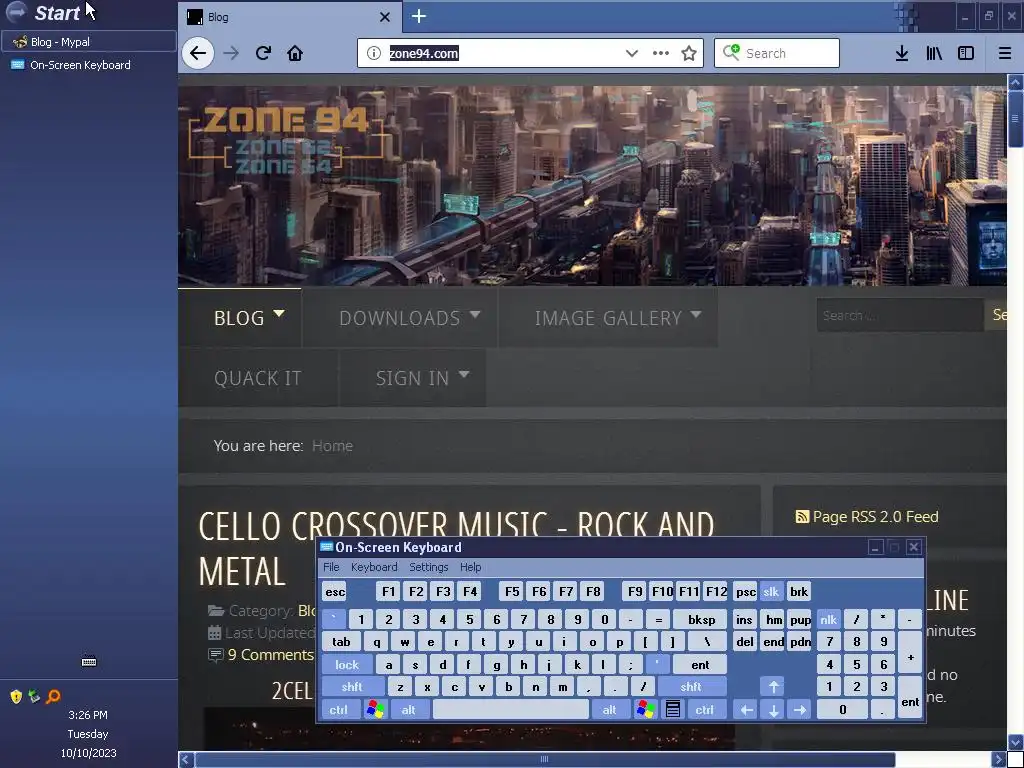Click the up arrow key on the On-Screen Keyboard
The image size is (1024, 768).
773,687
